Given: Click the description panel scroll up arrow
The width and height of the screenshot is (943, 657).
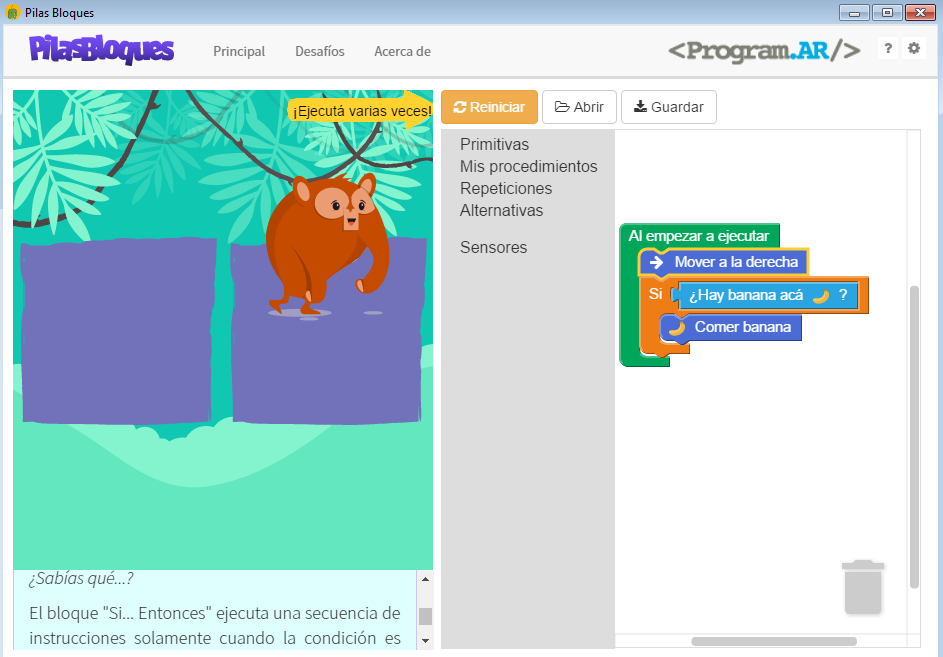Looking at the screenshot, I should 425,579.
